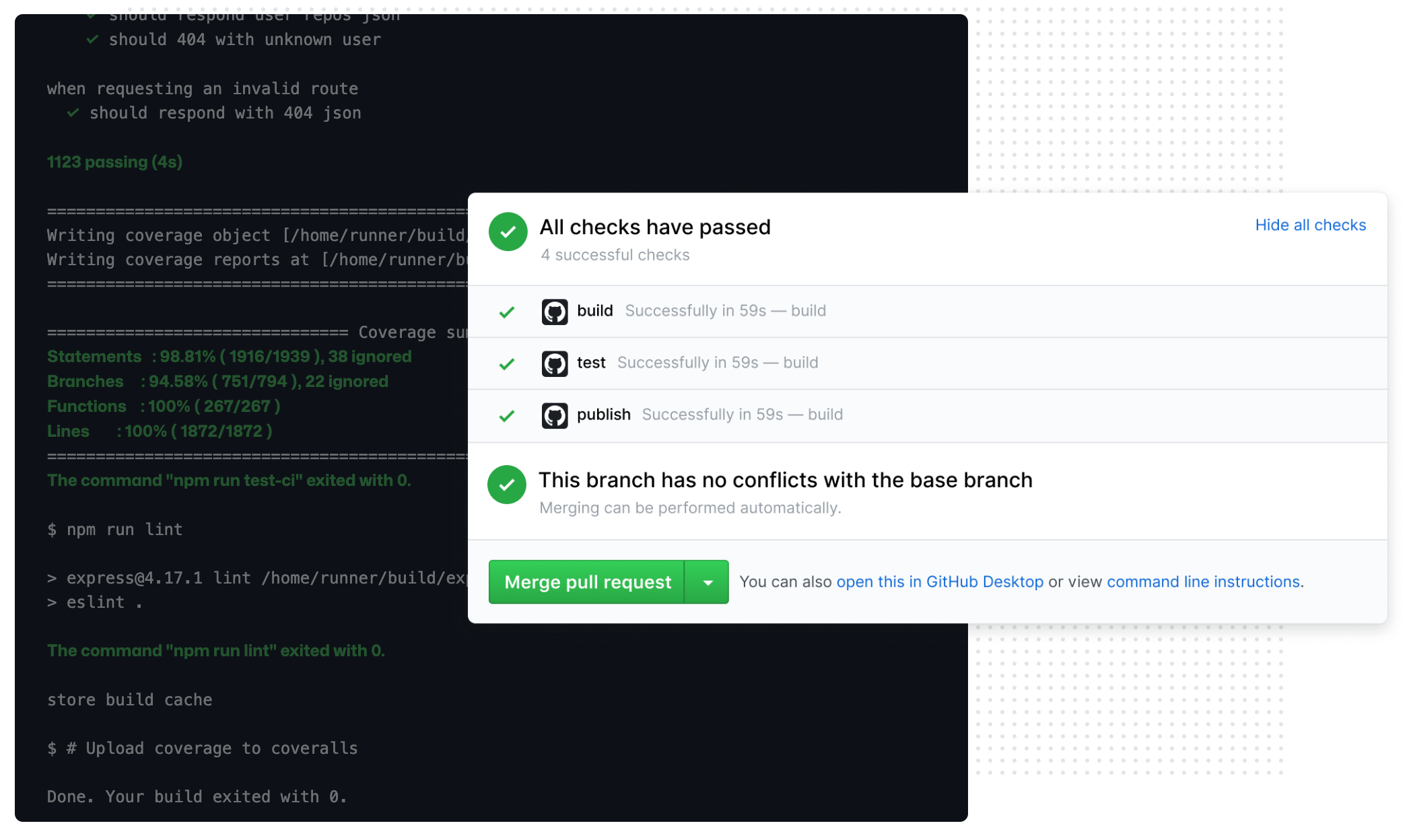Click the Merge pull request button

point(586,582)
